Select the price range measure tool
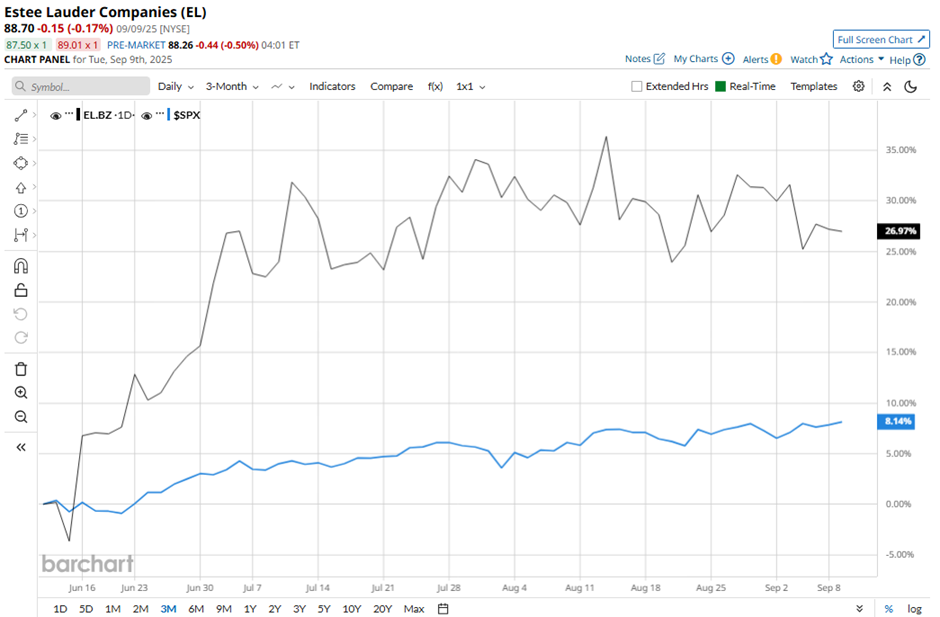Viewport: 940px width, 617px height. pos(20,235)
